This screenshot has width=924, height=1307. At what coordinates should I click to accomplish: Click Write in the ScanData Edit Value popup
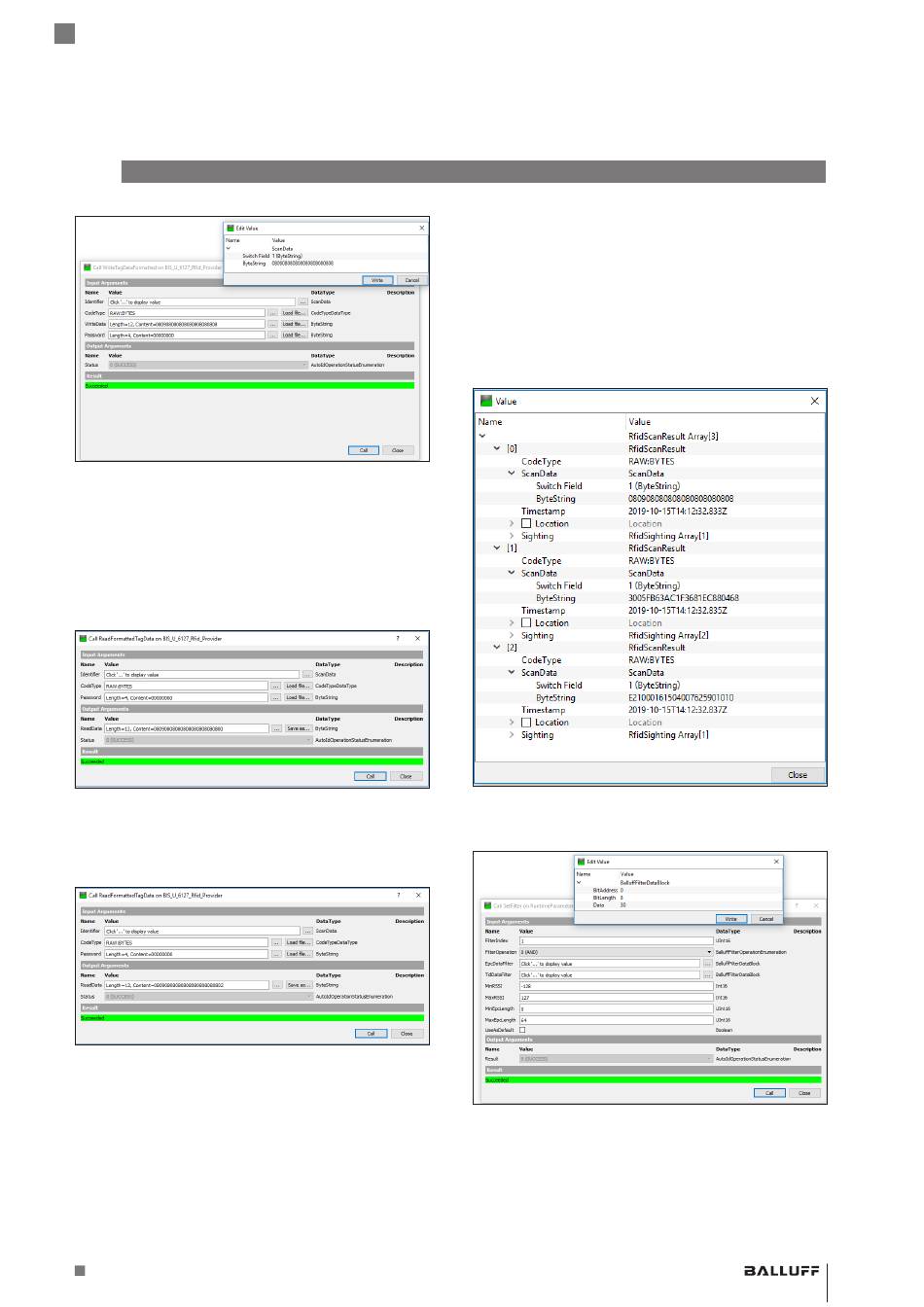377,280
